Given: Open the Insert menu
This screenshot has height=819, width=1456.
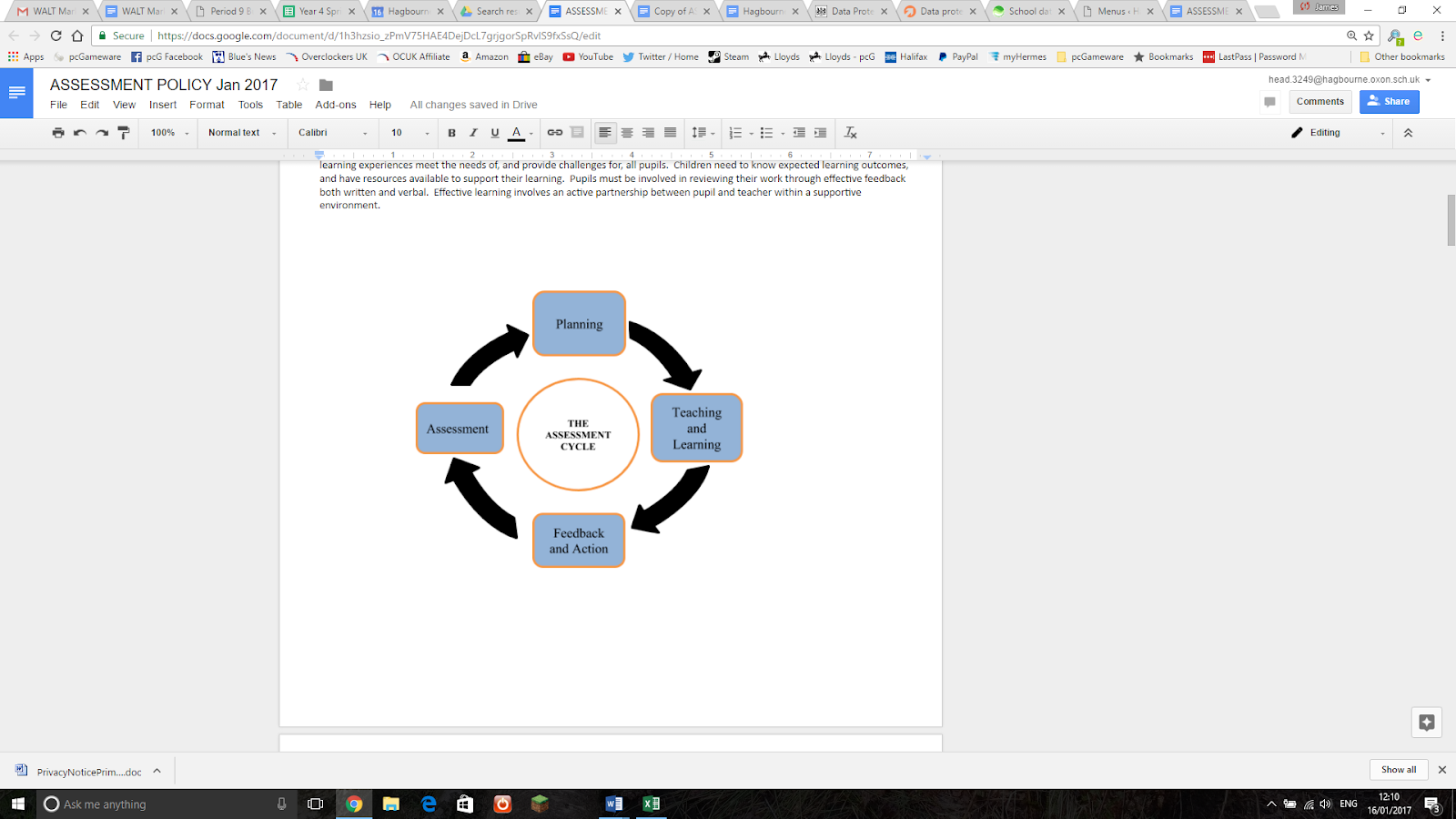Looking at the screenshot, I should pos(163,105).
